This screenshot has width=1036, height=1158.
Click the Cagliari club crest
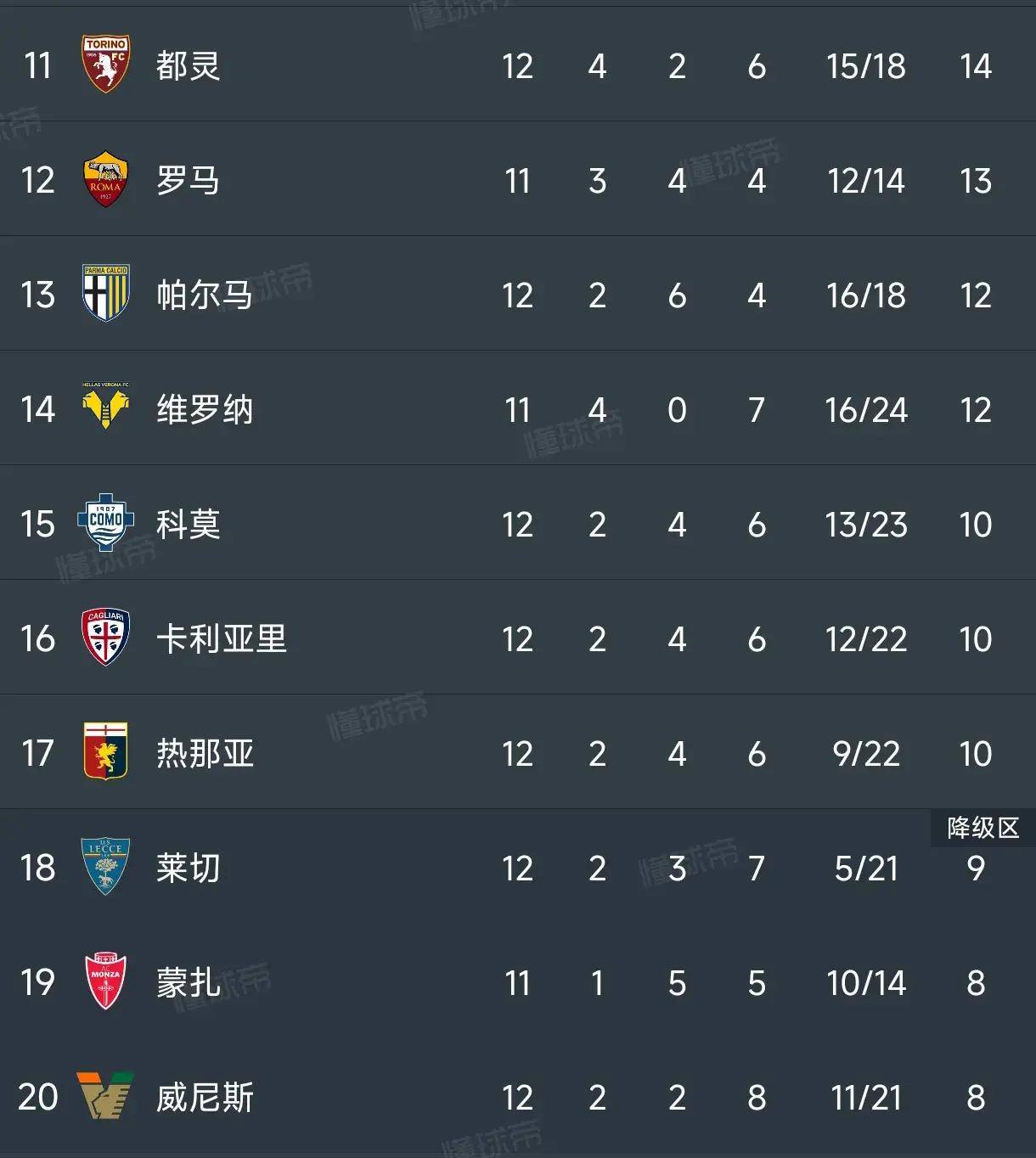pos(105,638)
